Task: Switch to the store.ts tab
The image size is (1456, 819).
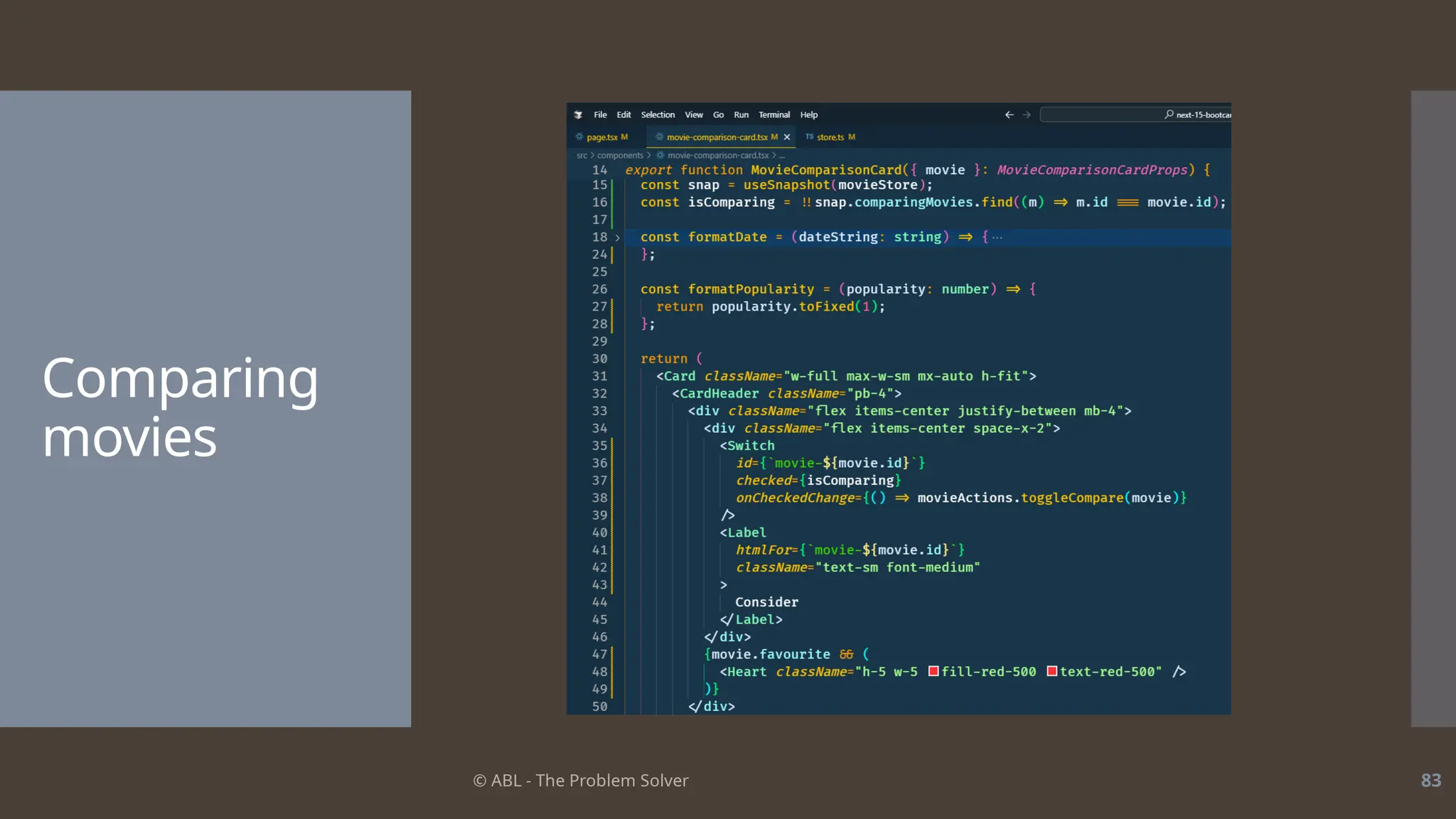Action: click(830, 137)
